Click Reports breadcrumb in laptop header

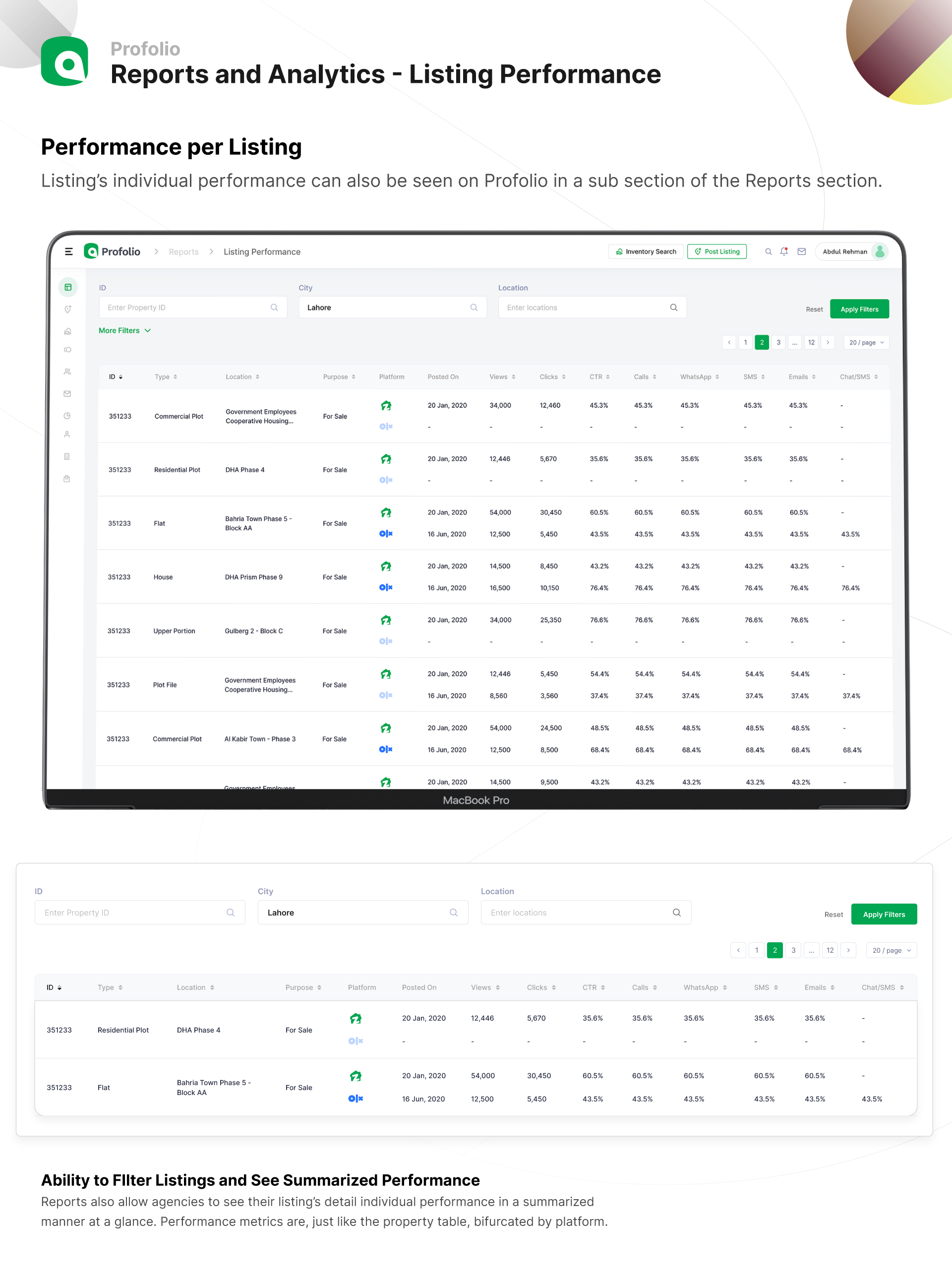pyautogui.click(x=183, y=252)
